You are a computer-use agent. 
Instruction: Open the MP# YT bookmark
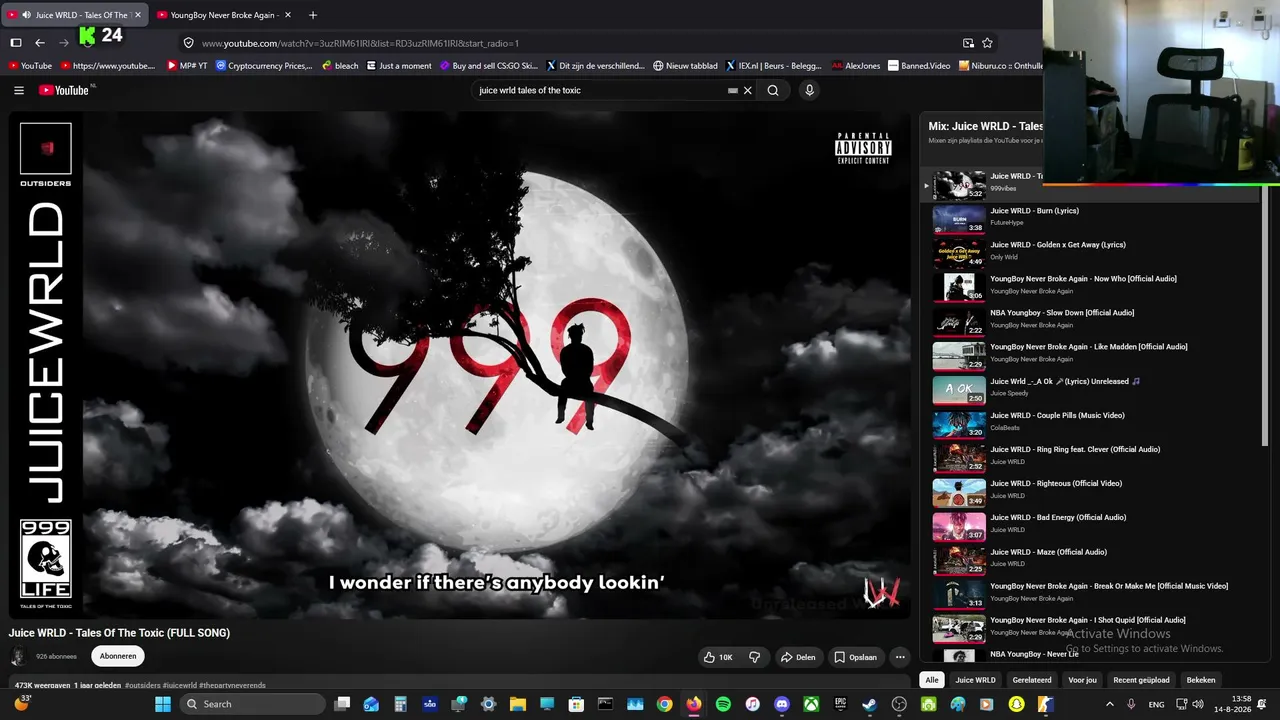tap(187, 66)
